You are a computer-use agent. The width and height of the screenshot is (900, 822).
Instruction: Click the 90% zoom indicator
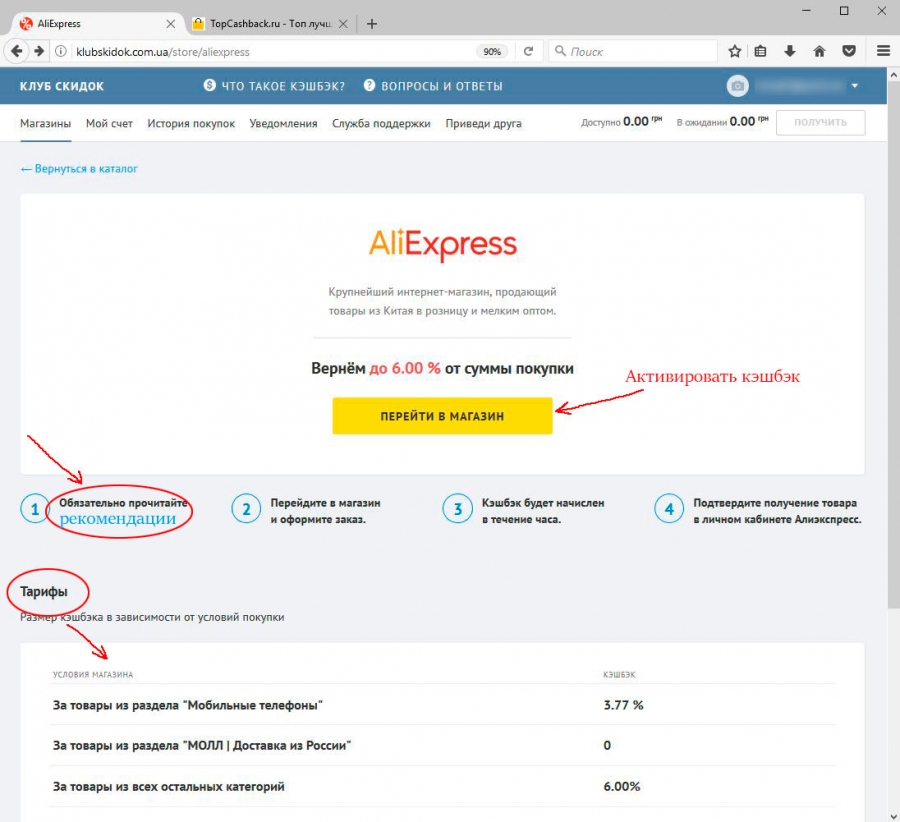pyautogui.click(x=492, y=51)
